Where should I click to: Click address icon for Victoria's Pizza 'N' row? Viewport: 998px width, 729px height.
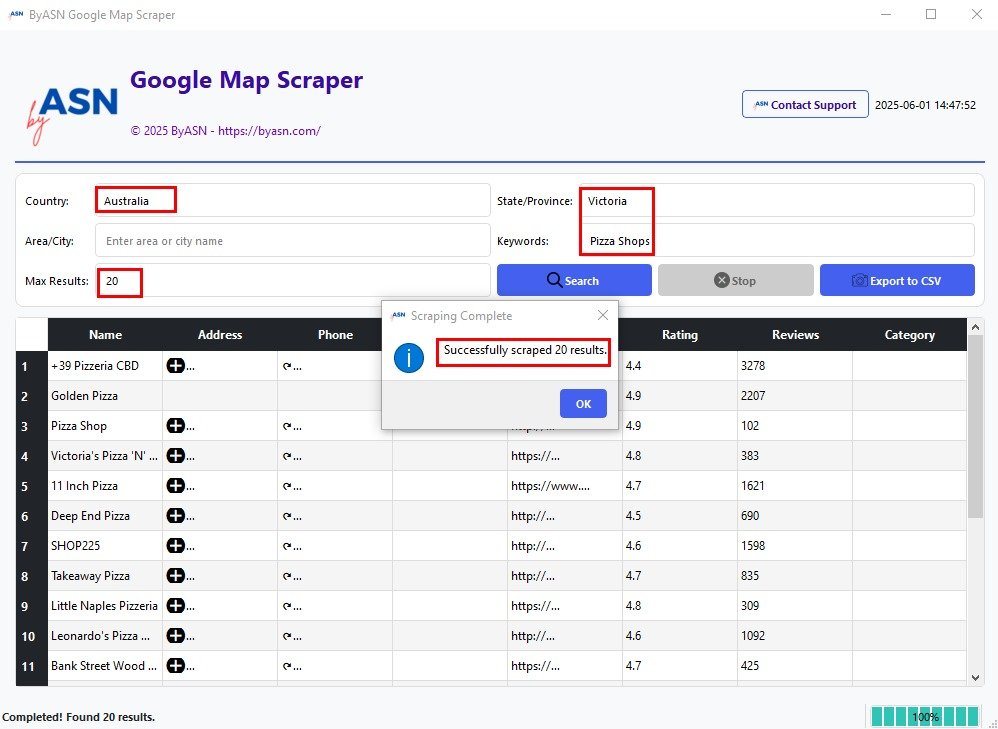click(x=175, y=455)
